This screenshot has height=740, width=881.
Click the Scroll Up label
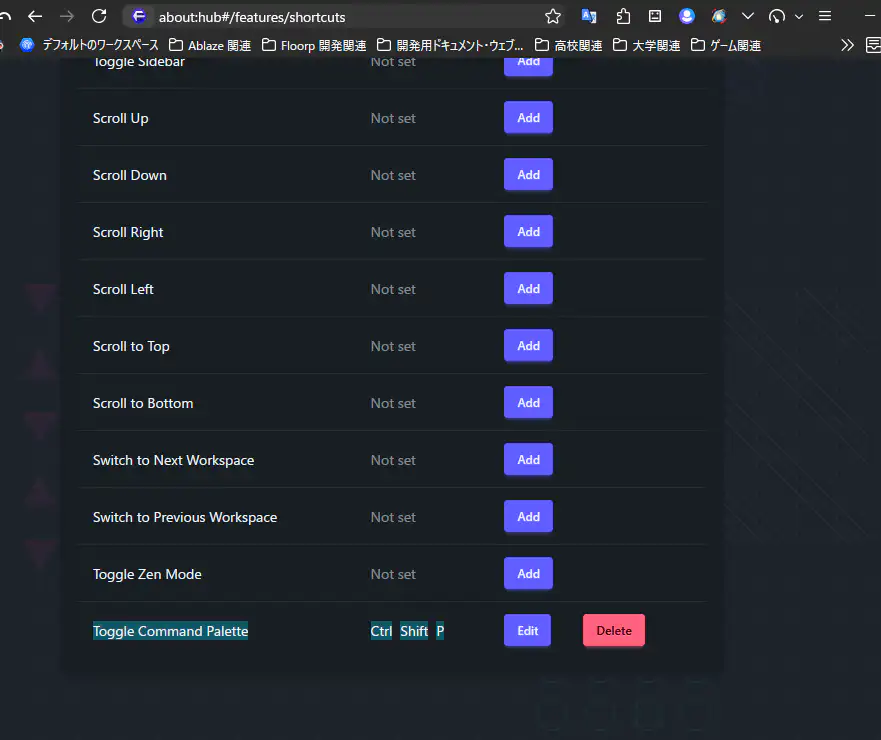pos(120,119)
